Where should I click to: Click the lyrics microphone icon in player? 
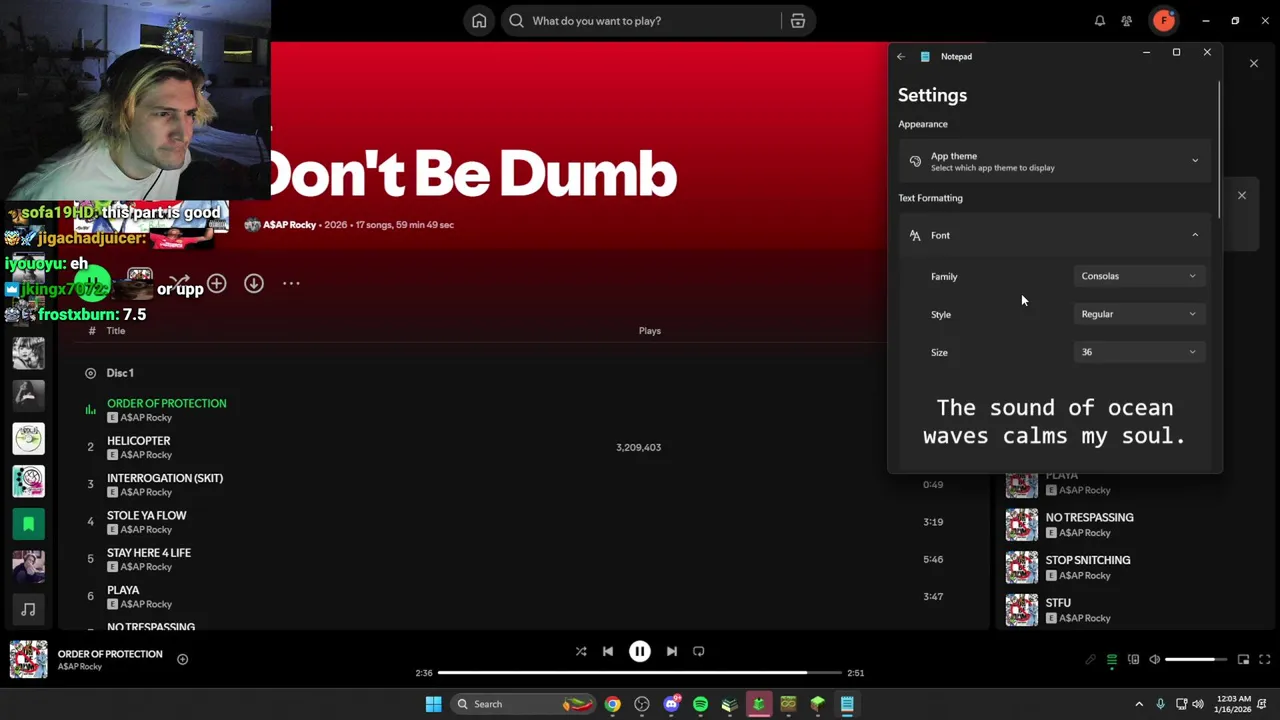click(x=1090, y=660)
